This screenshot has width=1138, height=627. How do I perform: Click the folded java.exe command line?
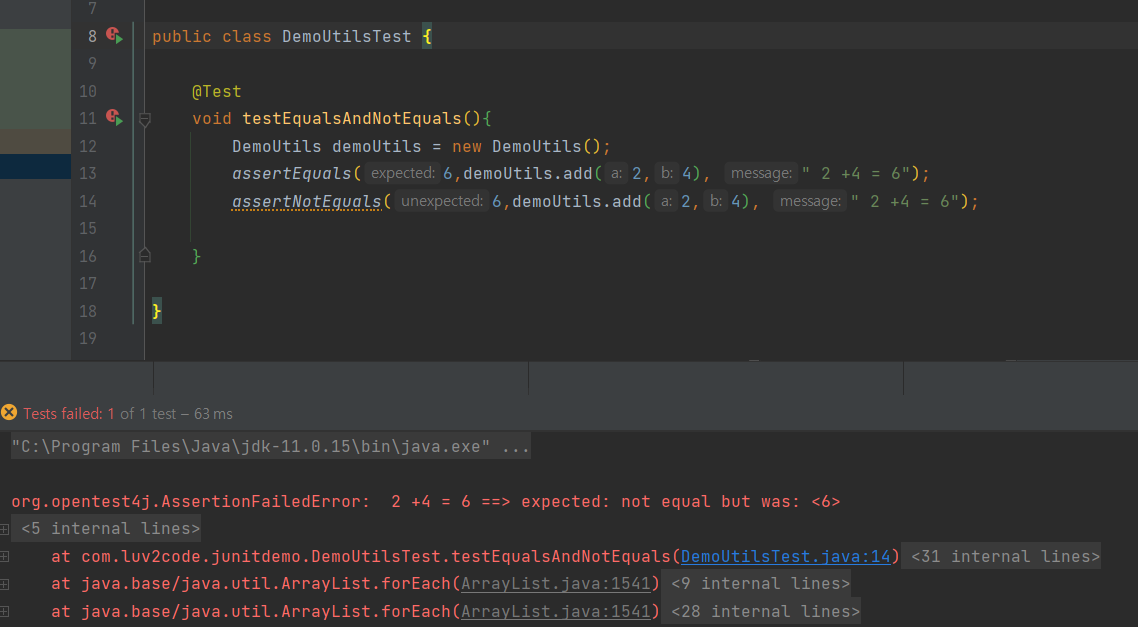tap(271, 446)
